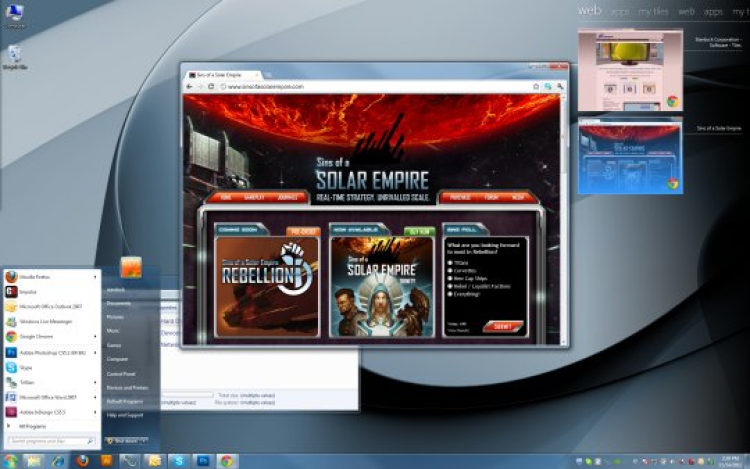Open the Windows Start orb

tap(10, 461)
